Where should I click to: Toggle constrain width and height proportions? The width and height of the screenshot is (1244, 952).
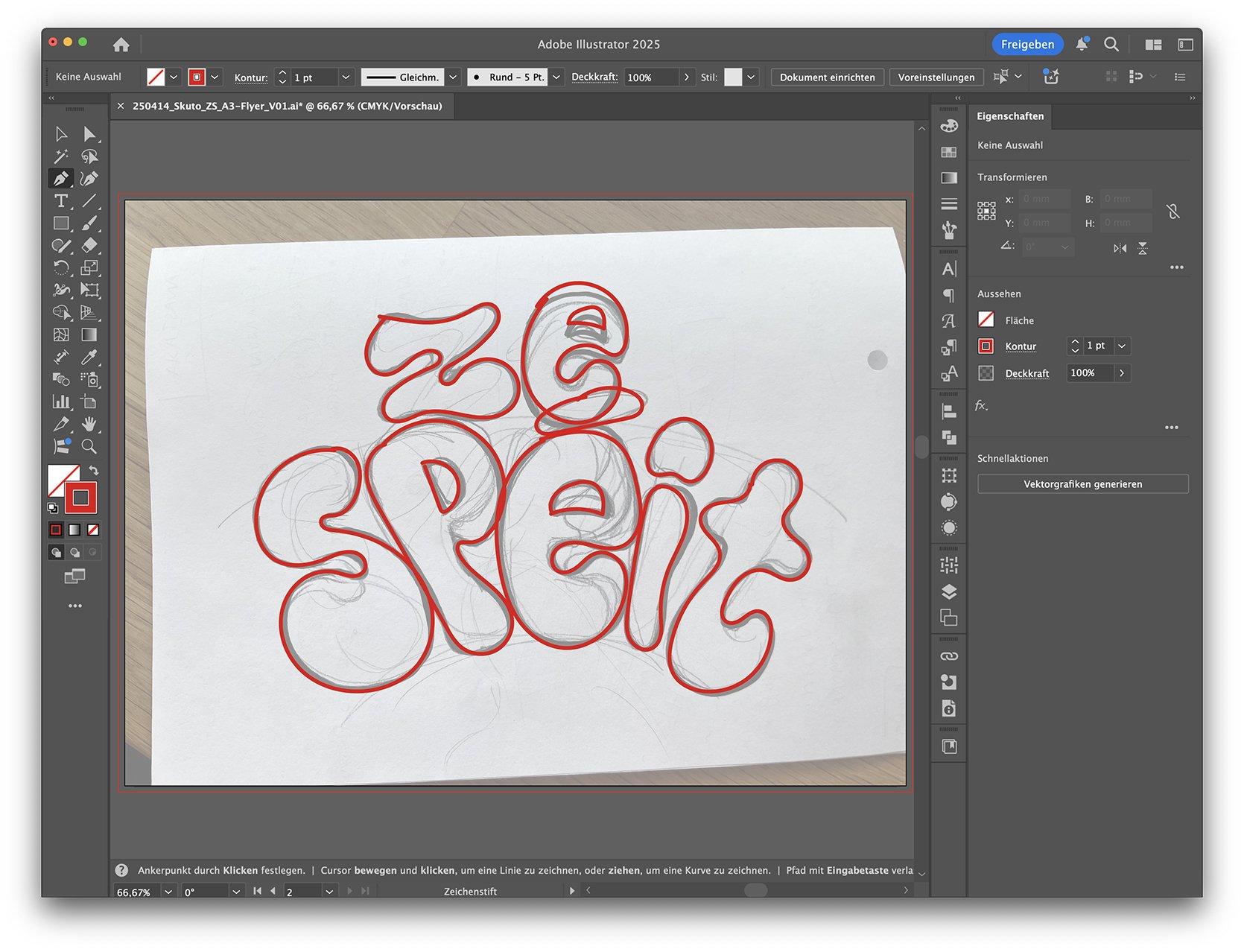point(1173,212)
